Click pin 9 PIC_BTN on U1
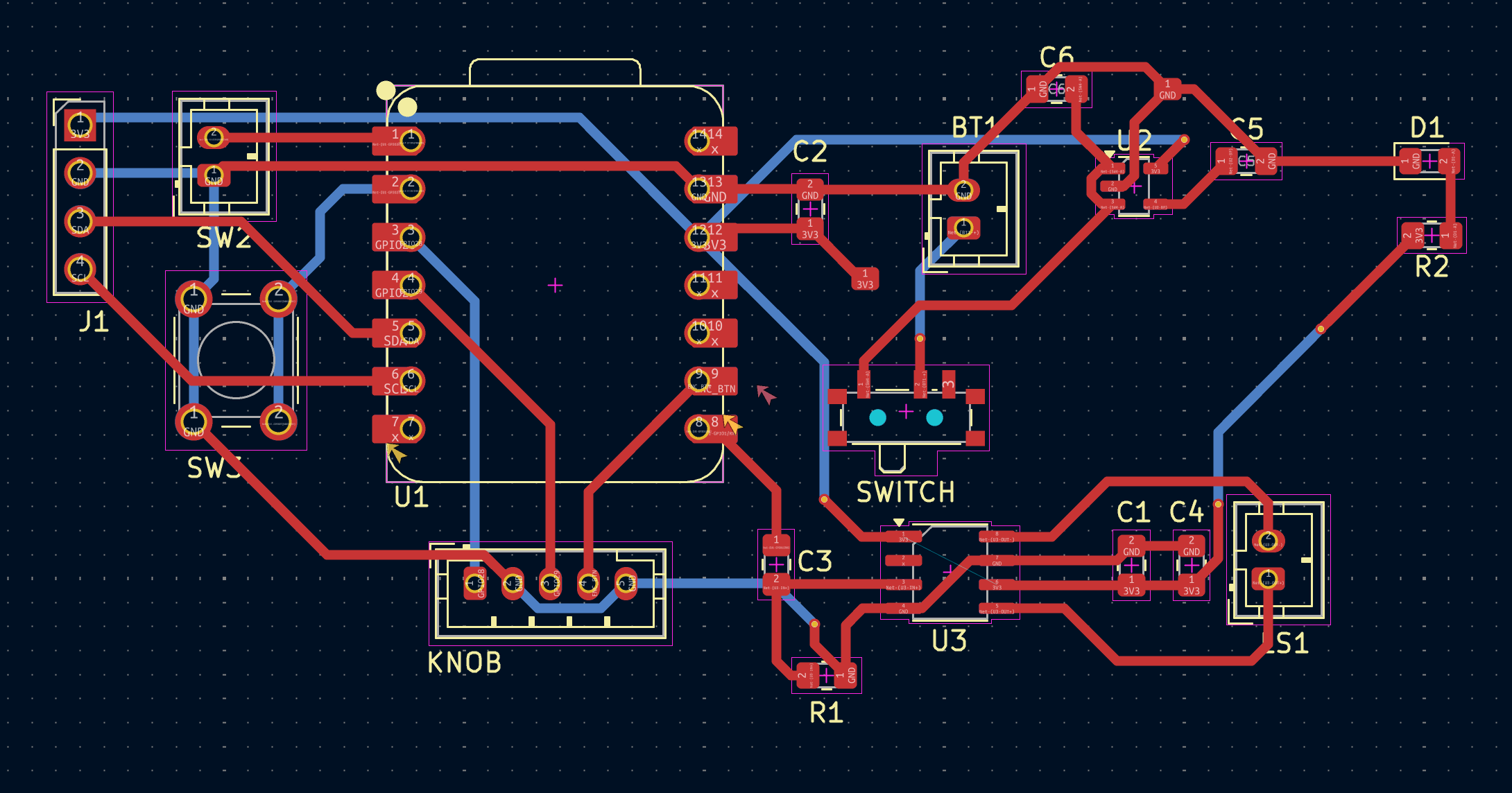1512x793 pixels. [698, 382]
